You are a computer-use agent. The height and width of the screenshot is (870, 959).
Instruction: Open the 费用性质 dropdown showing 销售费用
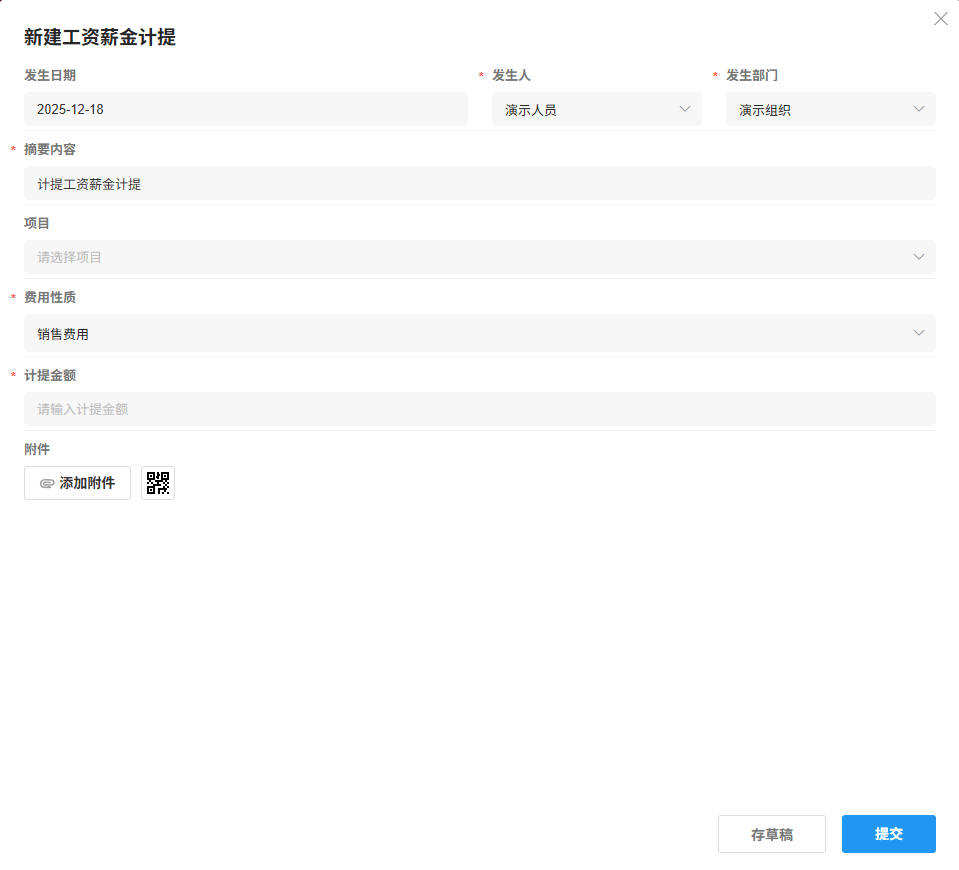coord(480,333)
